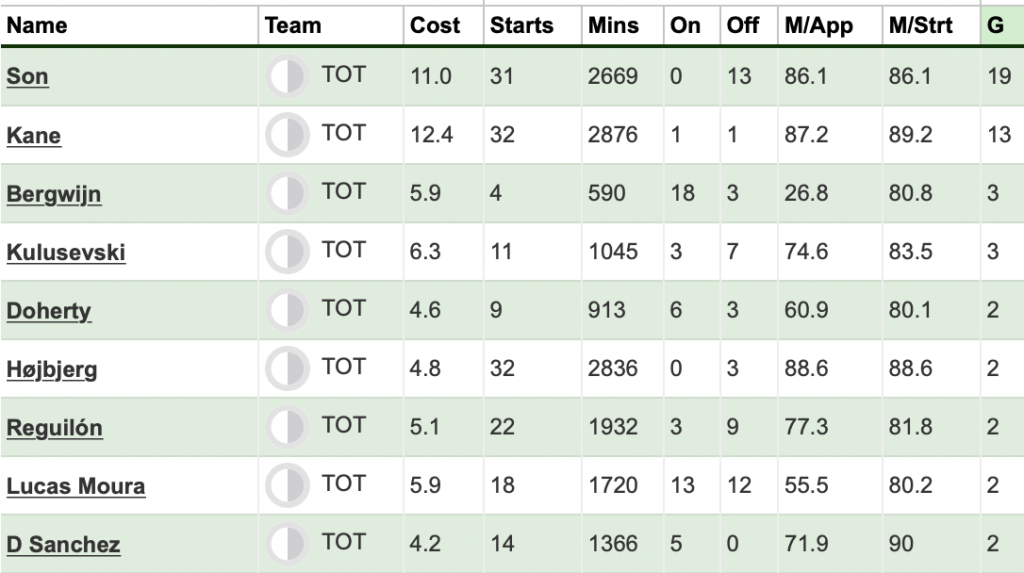The height and width of the screenshot is (573, 1024).
Task: Click the team badge icon in Doherty's row
Action: point(287,310)
